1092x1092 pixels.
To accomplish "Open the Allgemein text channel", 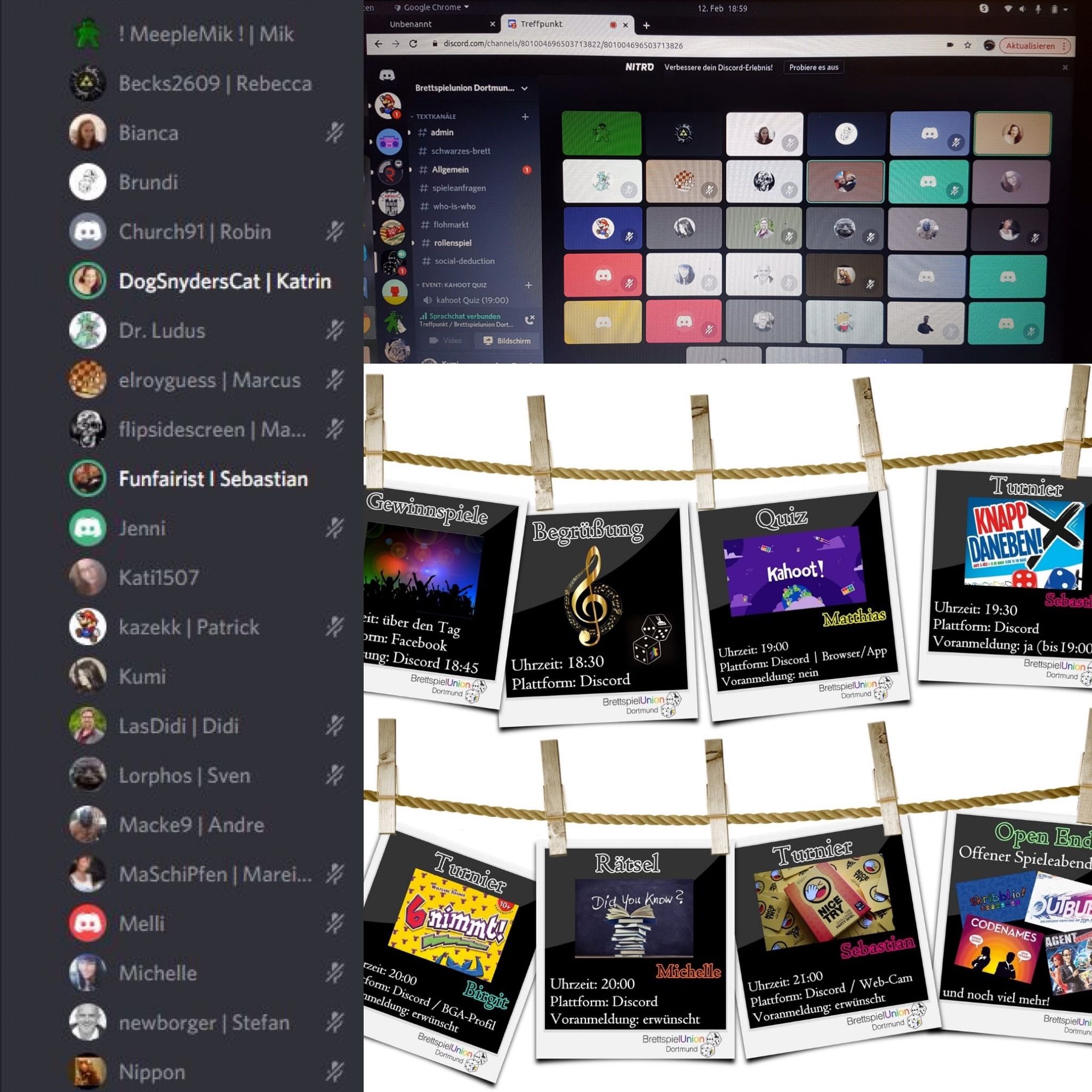I will pos(450,170).
